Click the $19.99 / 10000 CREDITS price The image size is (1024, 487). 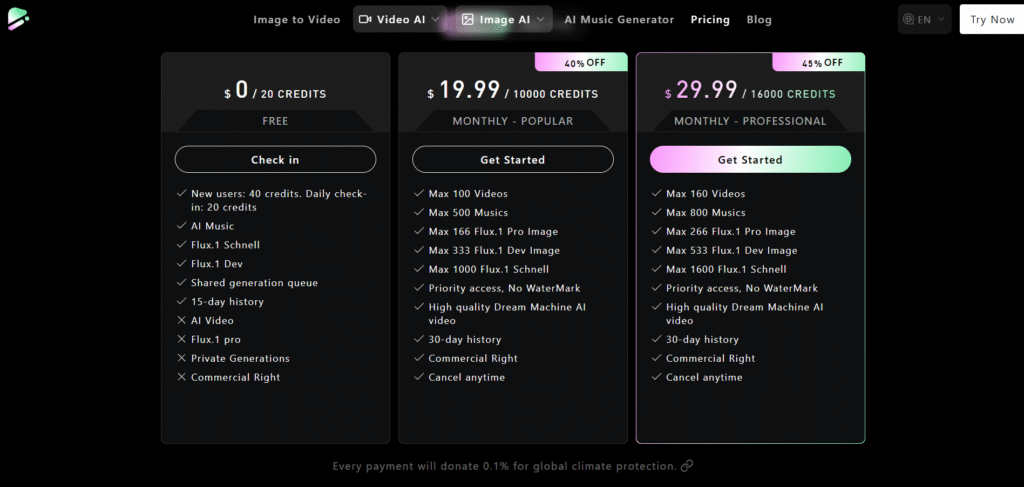pyautogui.click(x=513, y=91)
